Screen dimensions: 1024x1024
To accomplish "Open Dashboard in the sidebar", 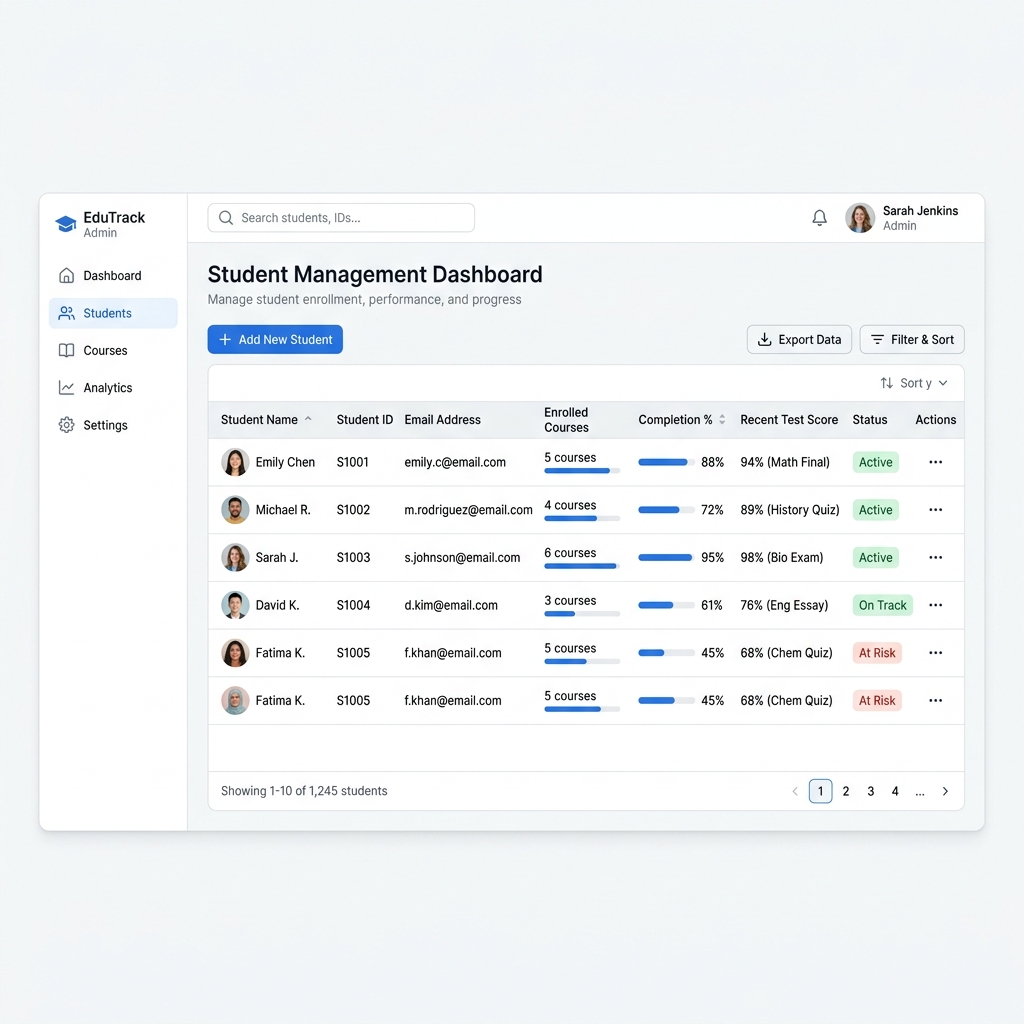I will point(112,276).
